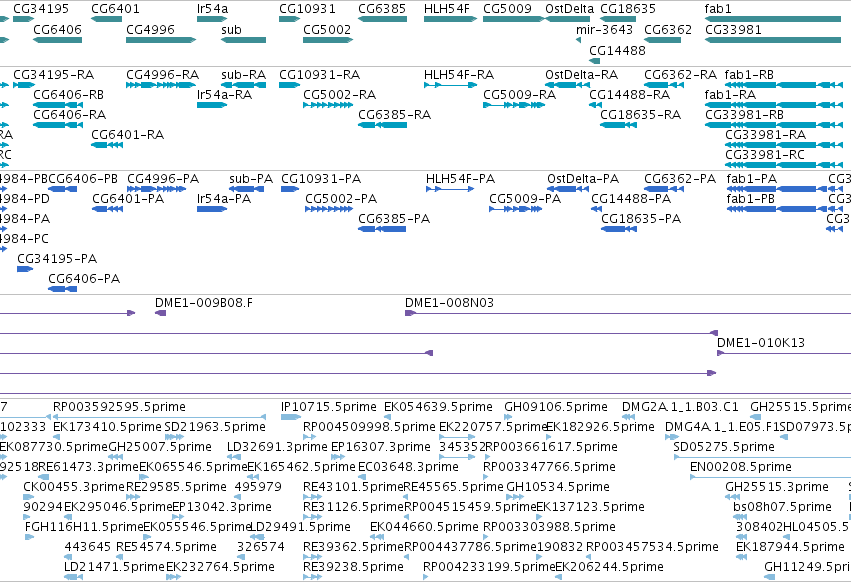Screen dimensions: 851x582
Task: Click the OstDelta-PA protein feature
Action: pyautogui.click(x=568, y=189)
